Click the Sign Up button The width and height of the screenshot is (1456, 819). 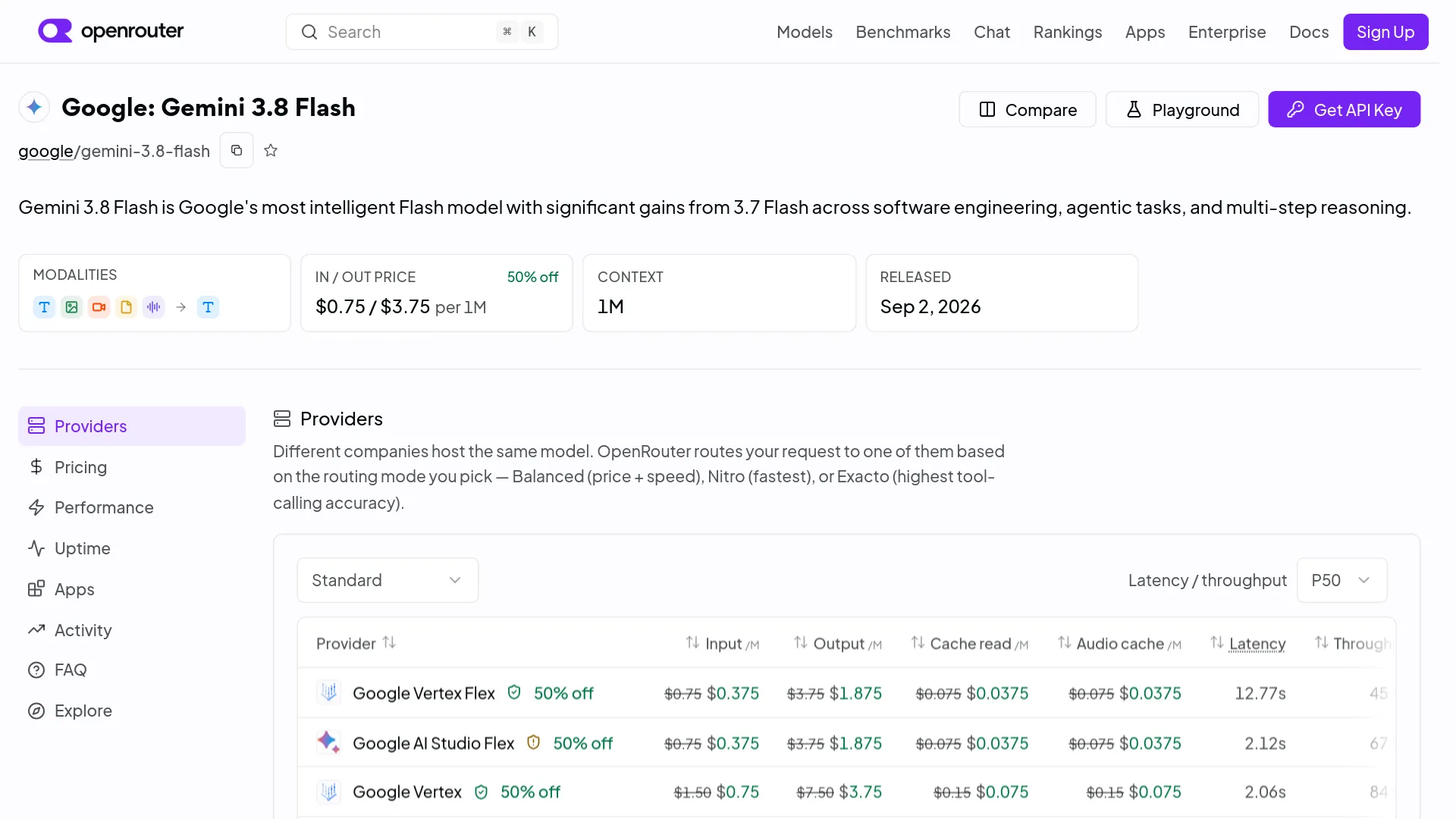(1385, 32)
